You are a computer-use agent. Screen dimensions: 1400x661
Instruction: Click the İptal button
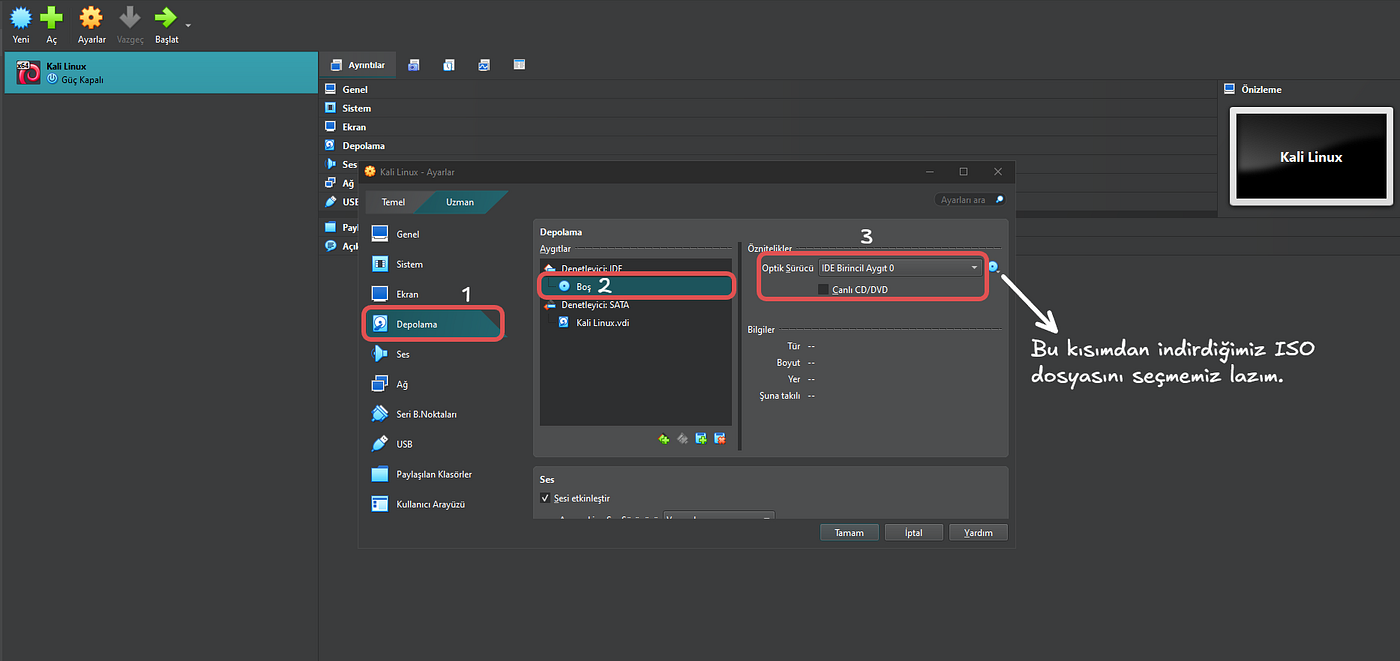(x=913, y=532)
